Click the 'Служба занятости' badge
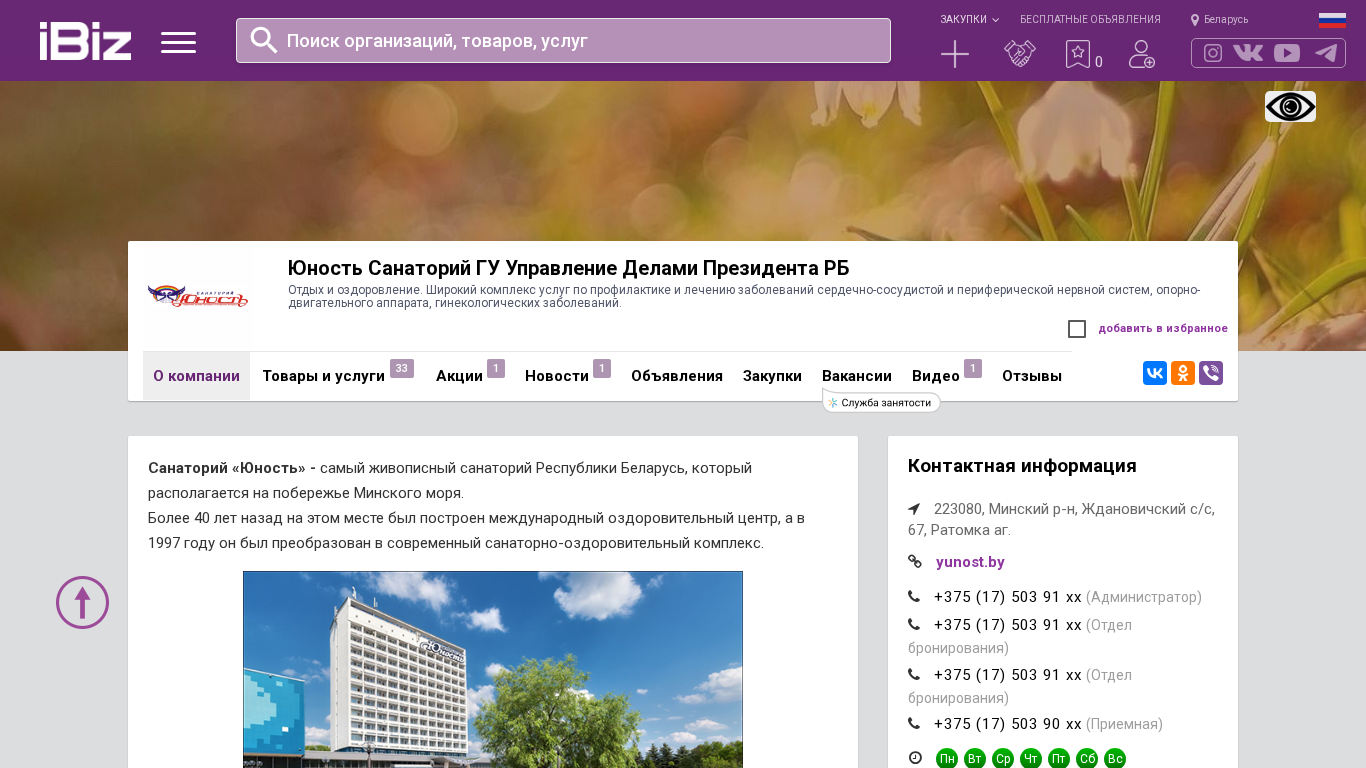Image resolution: width=1366 pixels, height=768 pixels. click(x=881, y=402)
